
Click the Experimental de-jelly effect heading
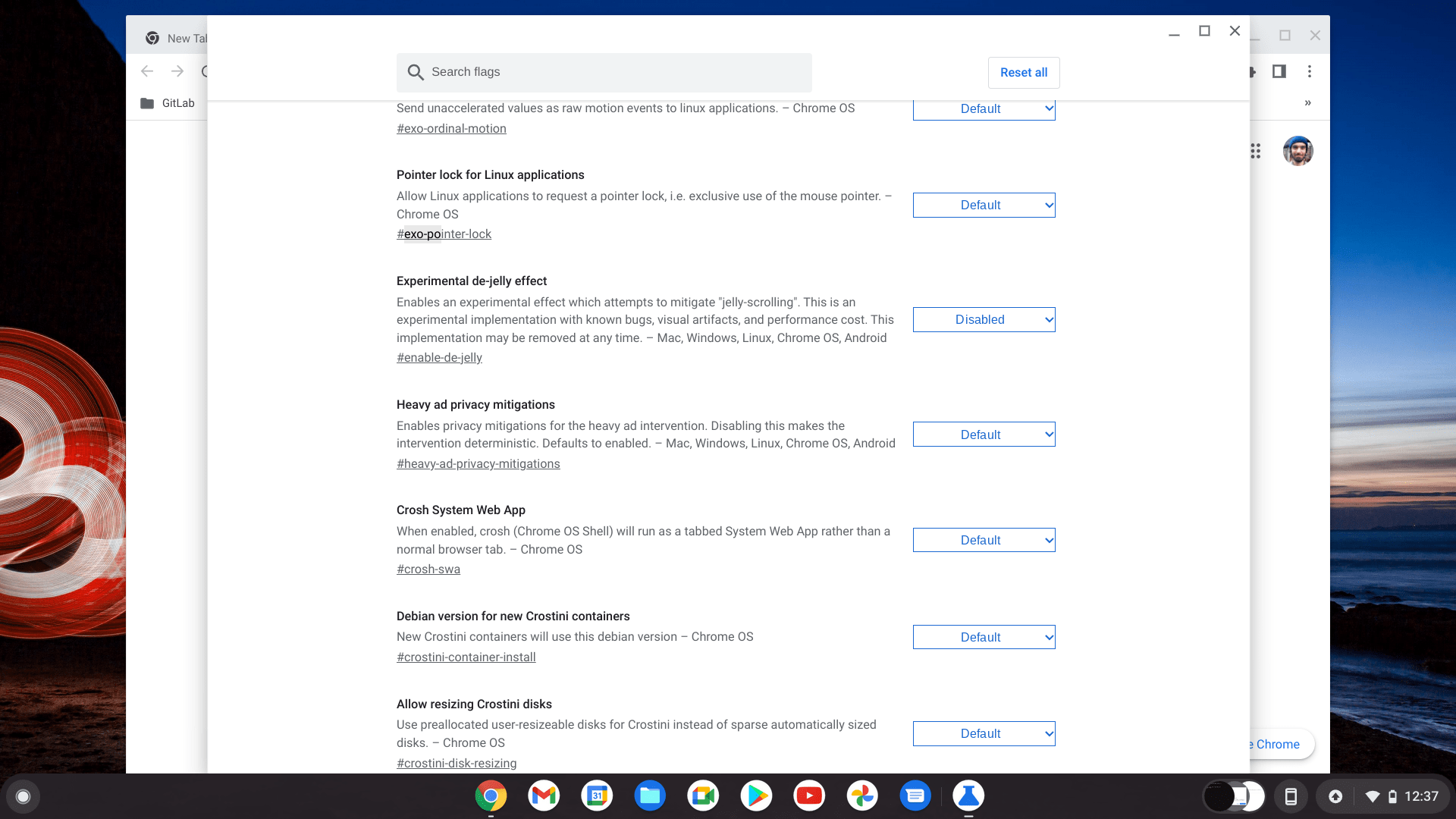click(471, 281)
